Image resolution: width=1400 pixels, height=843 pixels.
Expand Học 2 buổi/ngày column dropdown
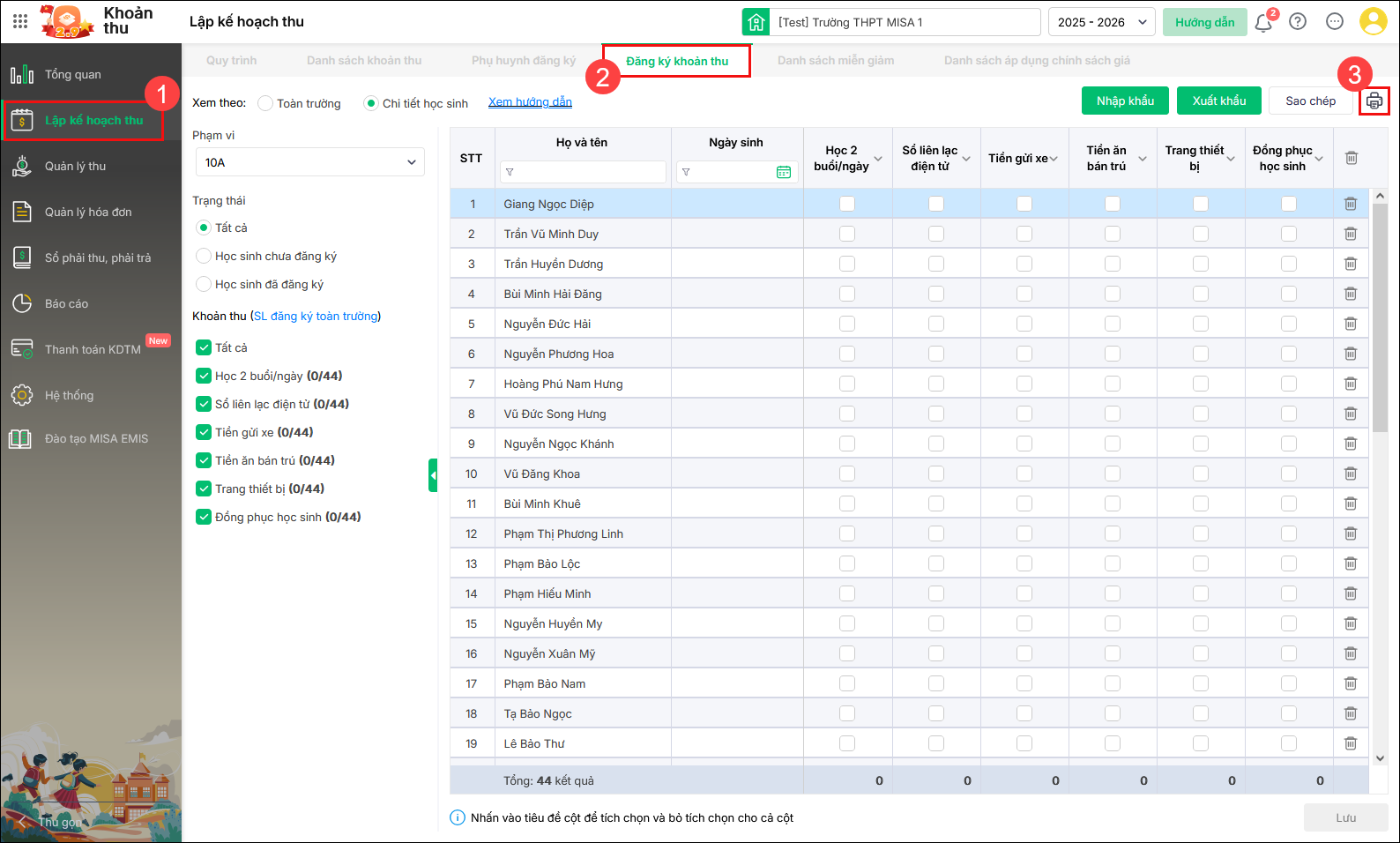click(x=878, y=159)
